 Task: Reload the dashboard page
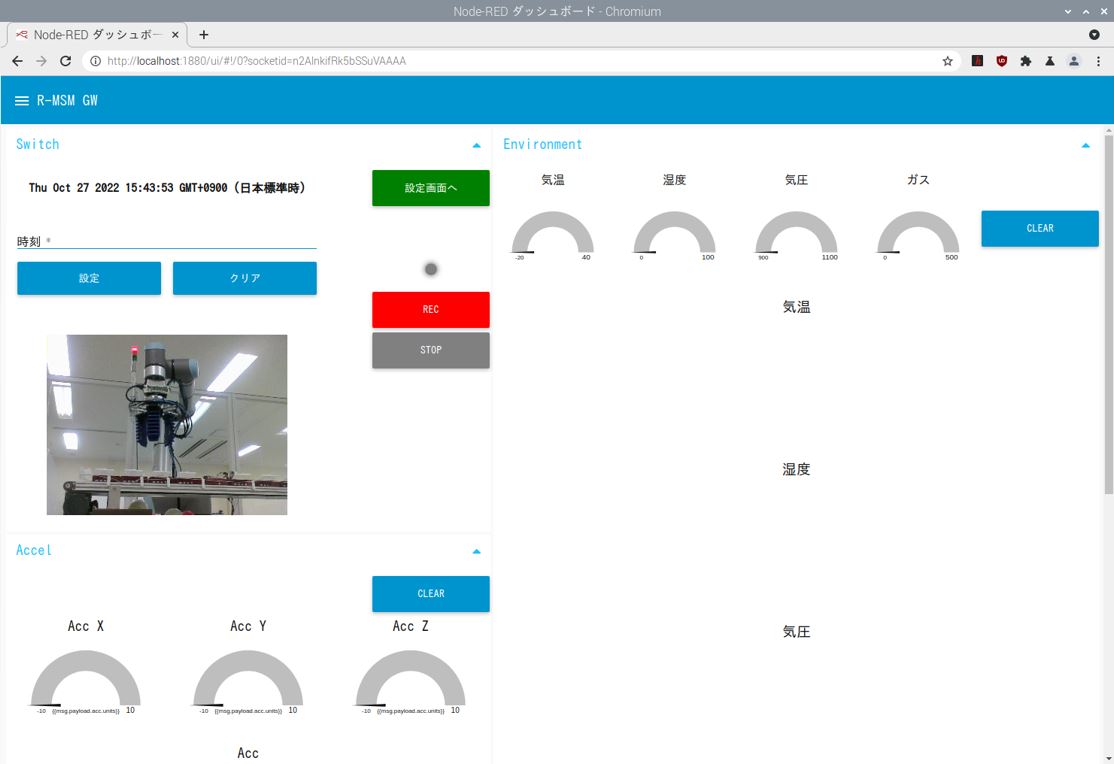click(66, 61)
